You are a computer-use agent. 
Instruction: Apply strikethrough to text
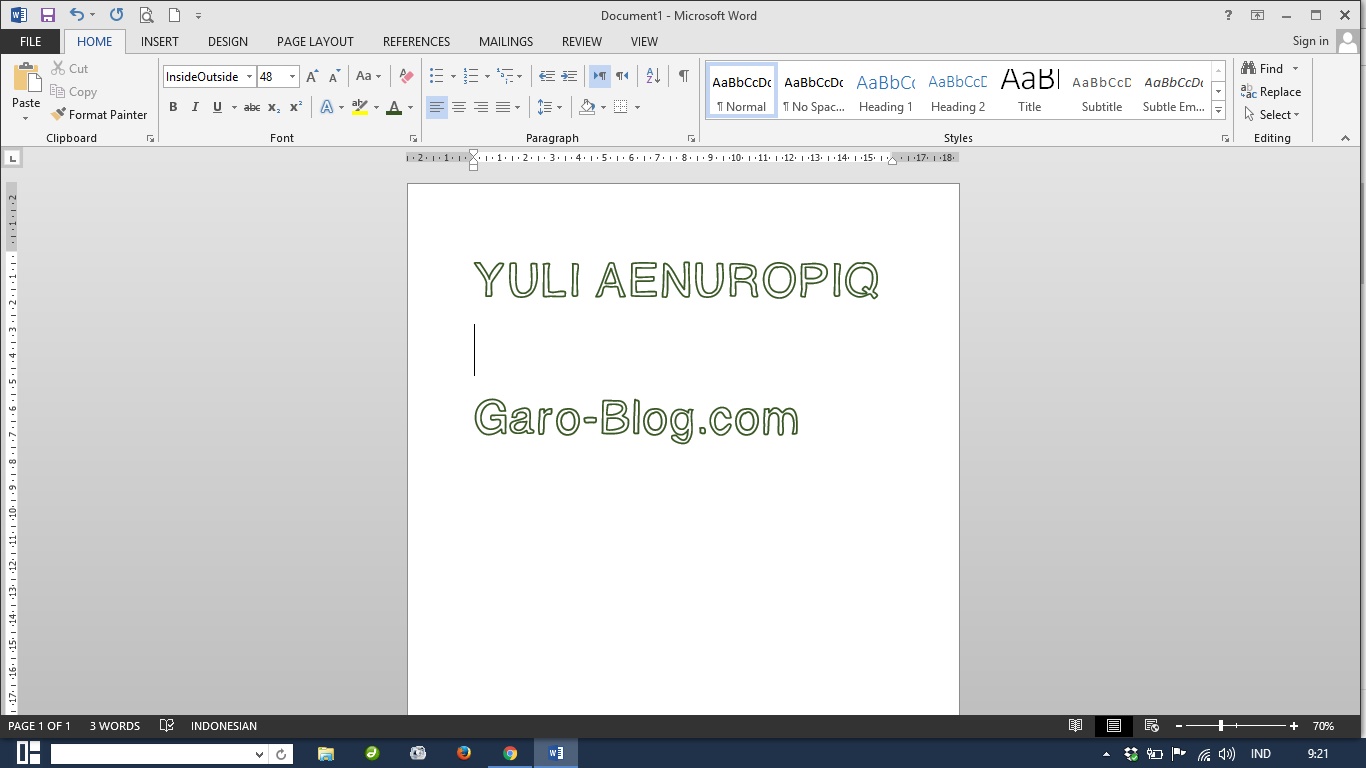[251, 107]
